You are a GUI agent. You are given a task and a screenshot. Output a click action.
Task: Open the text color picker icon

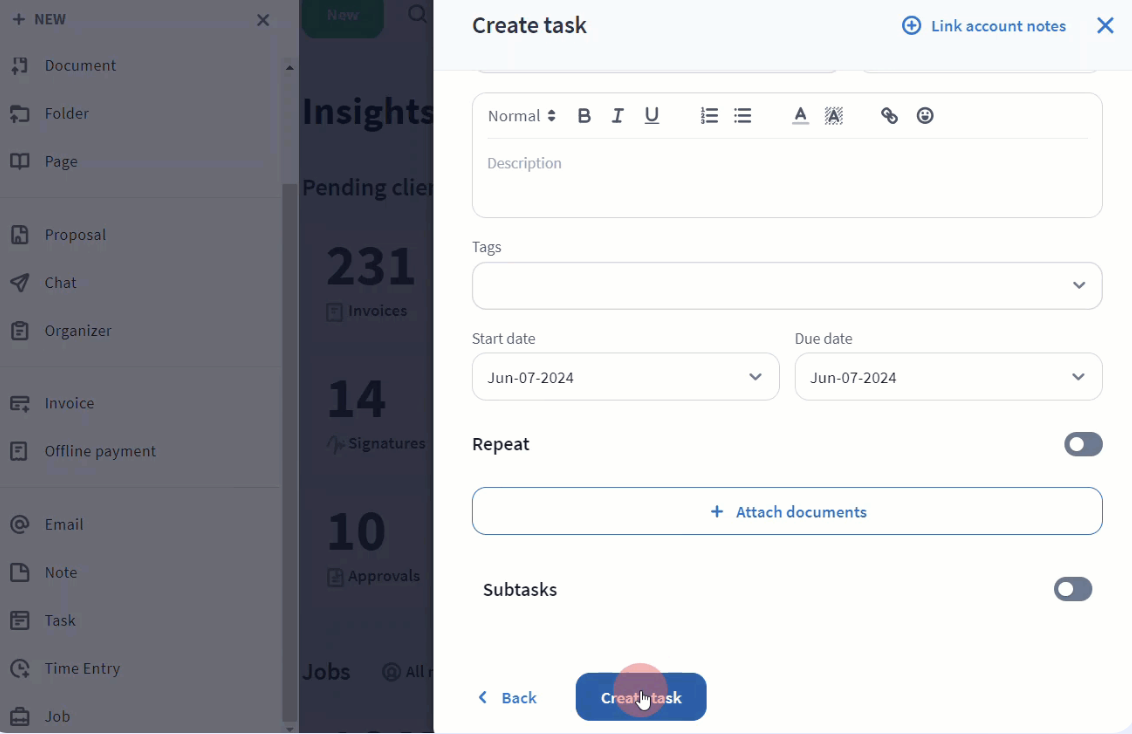[x=800, y=115]
